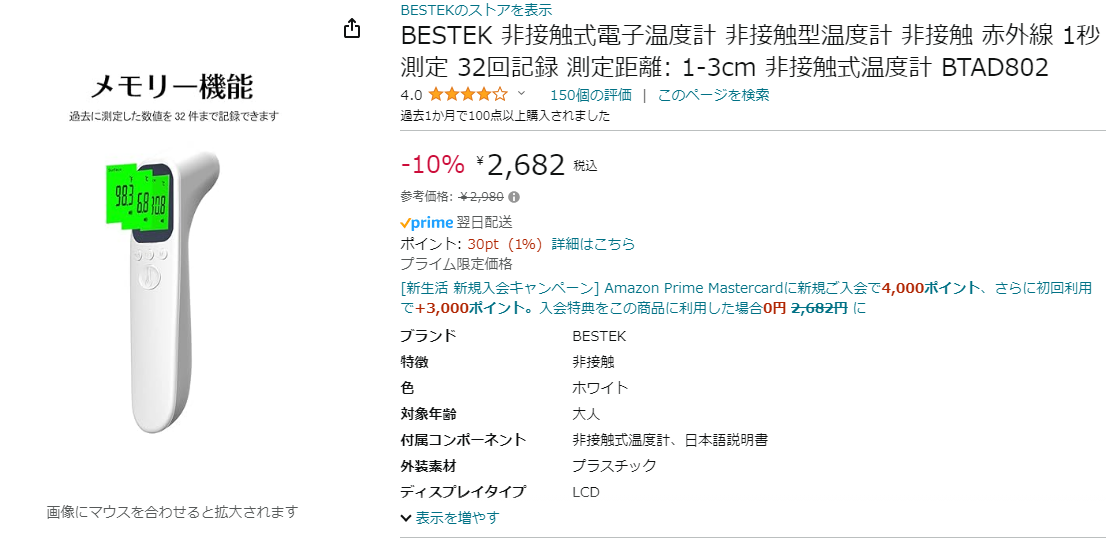Expand 表示を増やす for more product details
The width and height of the screenshot is (1120, 555).
tap(450, 518)
